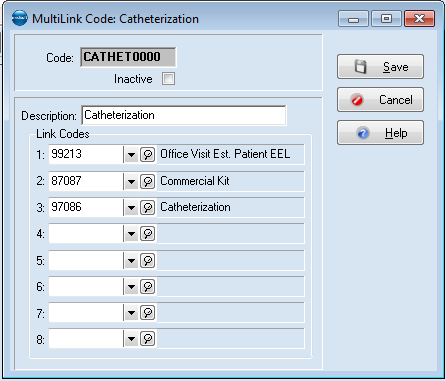The height and width of the screenshot is (381, 446).
Task: Close the MultiLink Code window
Action: [419, 18]
